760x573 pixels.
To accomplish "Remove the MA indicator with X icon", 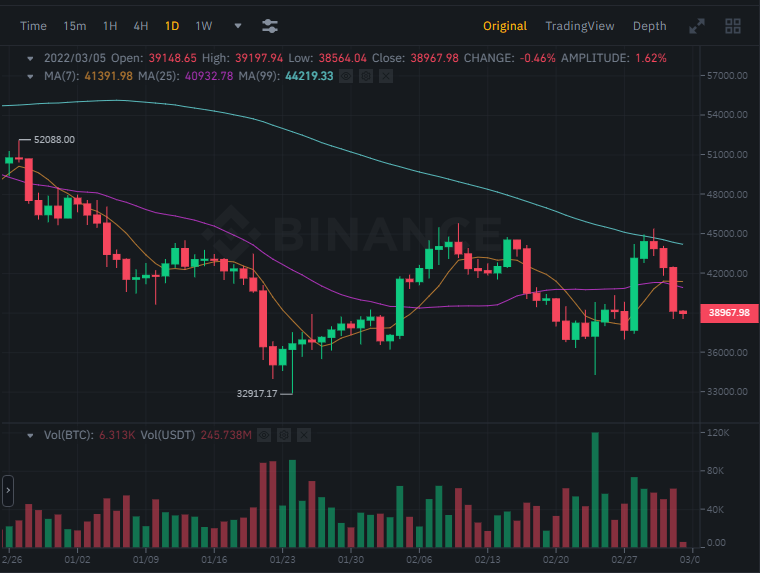I will pyautogui.click(x=386, y=76).
